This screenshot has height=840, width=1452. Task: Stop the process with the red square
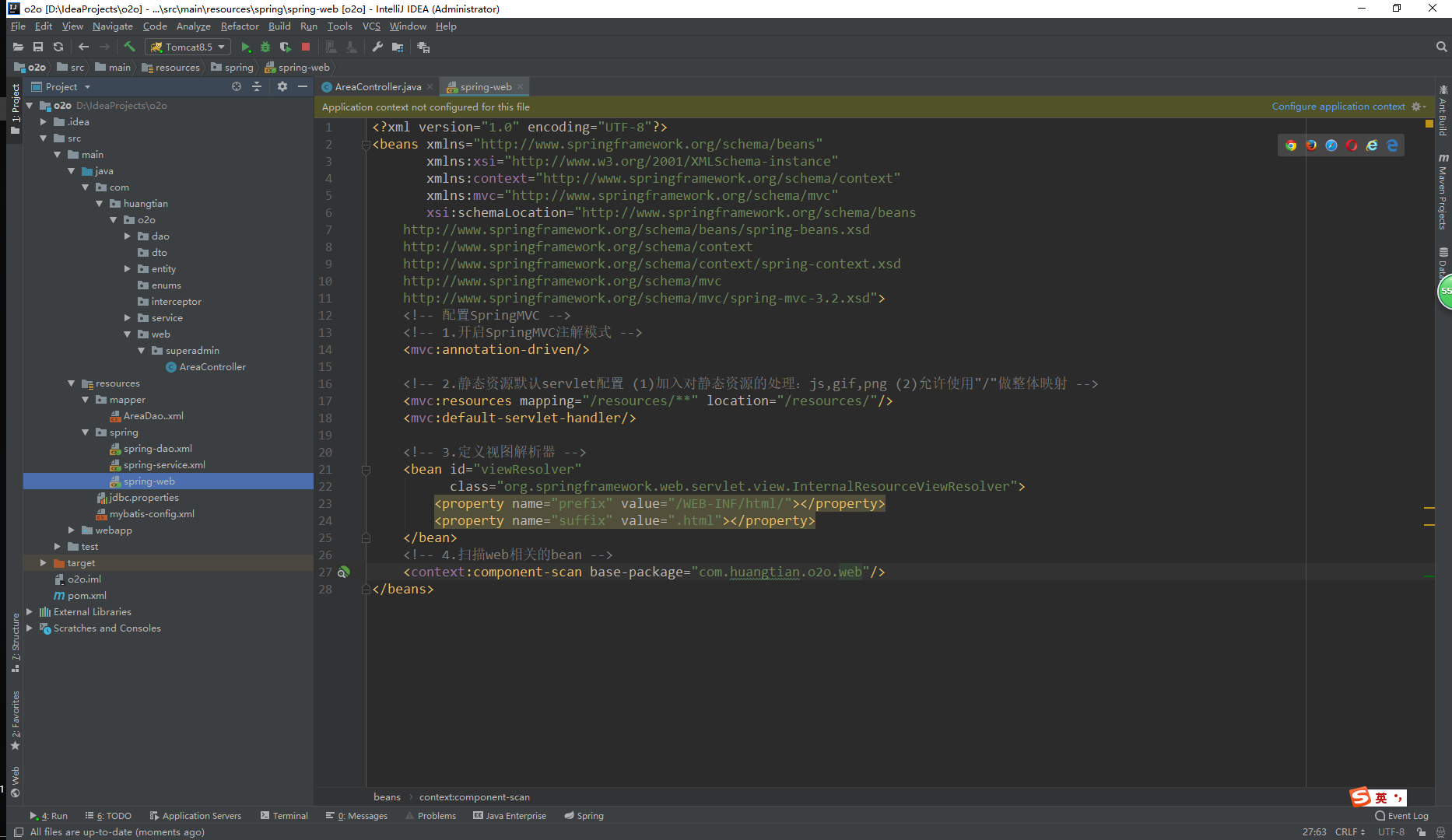(306, 47)
